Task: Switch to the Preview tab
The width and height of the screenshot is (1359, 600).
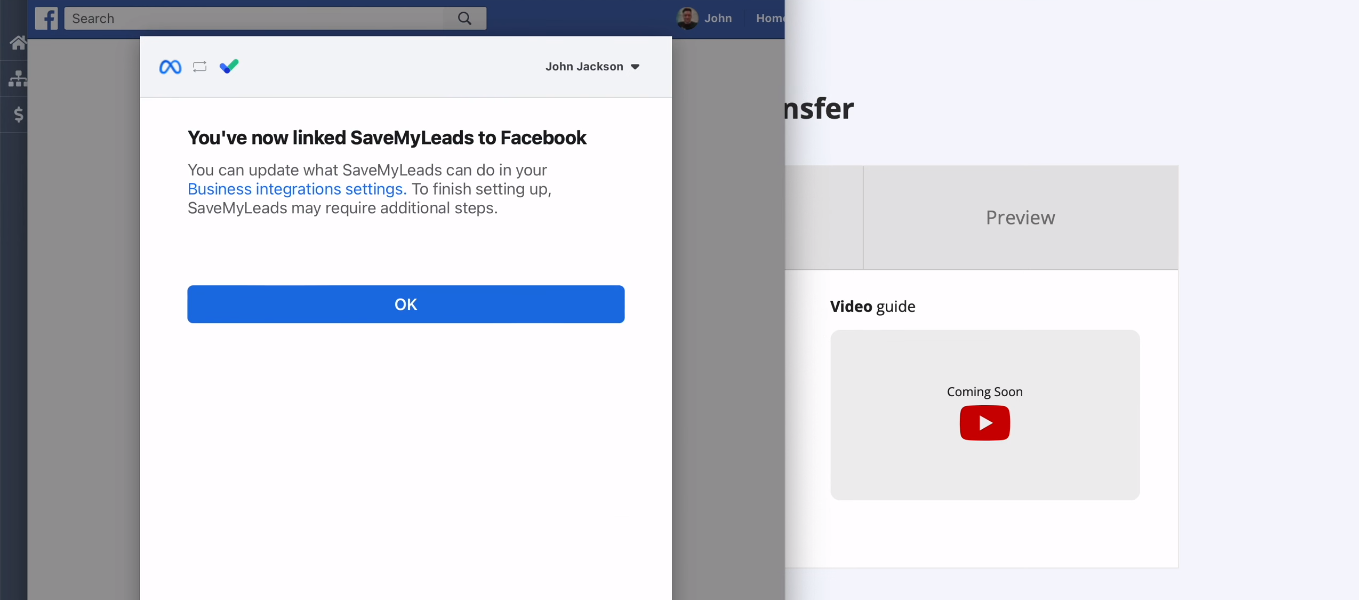Action: (x=1020, y=218)
